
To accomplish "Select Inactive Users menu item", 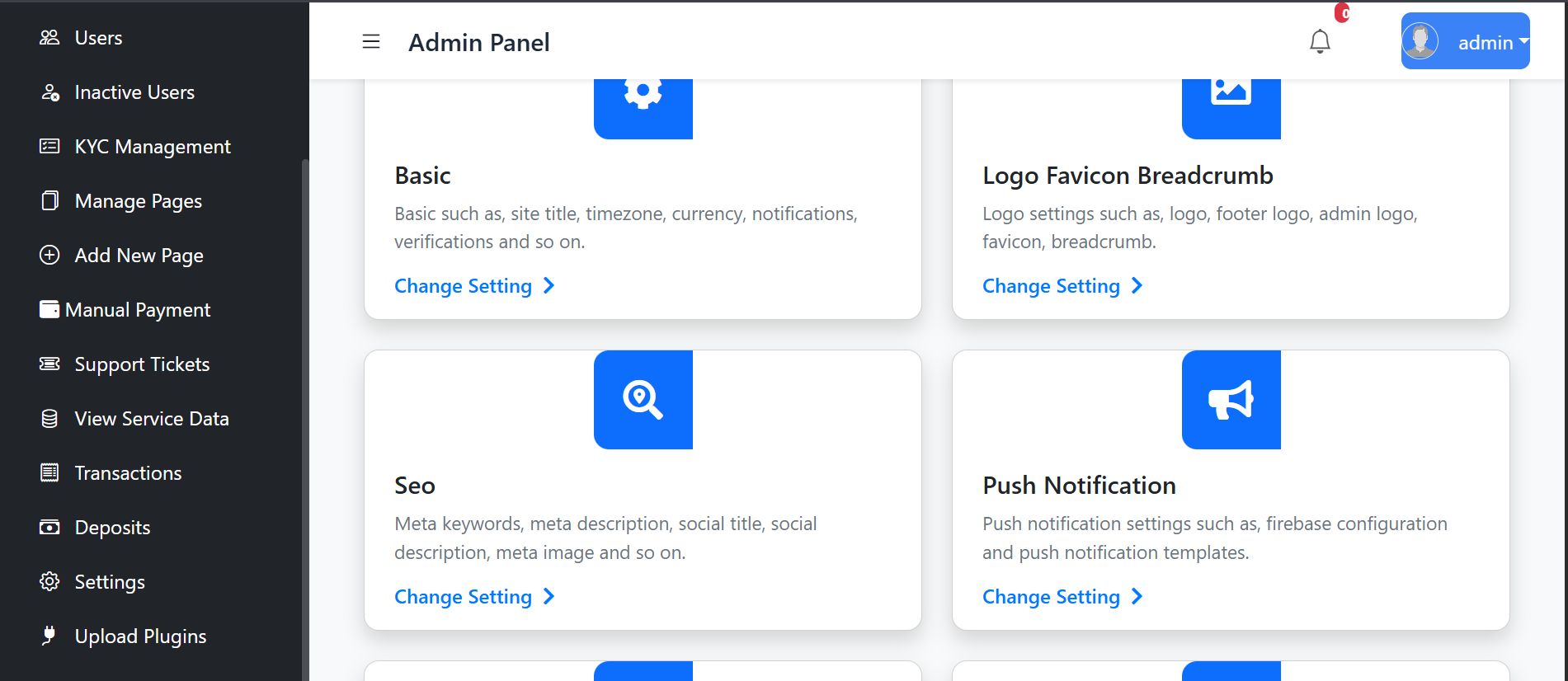I will [x=134, y=92].
